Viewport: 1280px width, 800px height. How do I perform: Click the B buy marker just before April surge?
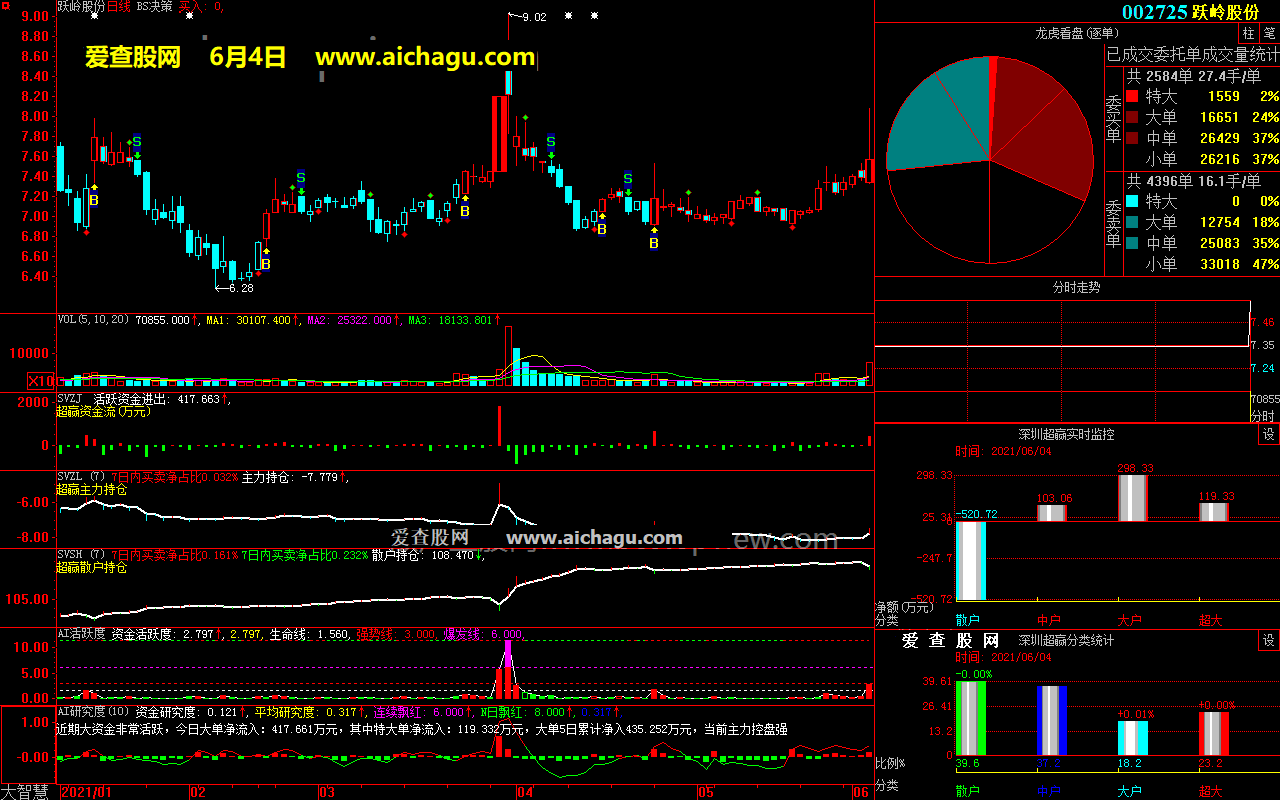[x=465, y=211]
